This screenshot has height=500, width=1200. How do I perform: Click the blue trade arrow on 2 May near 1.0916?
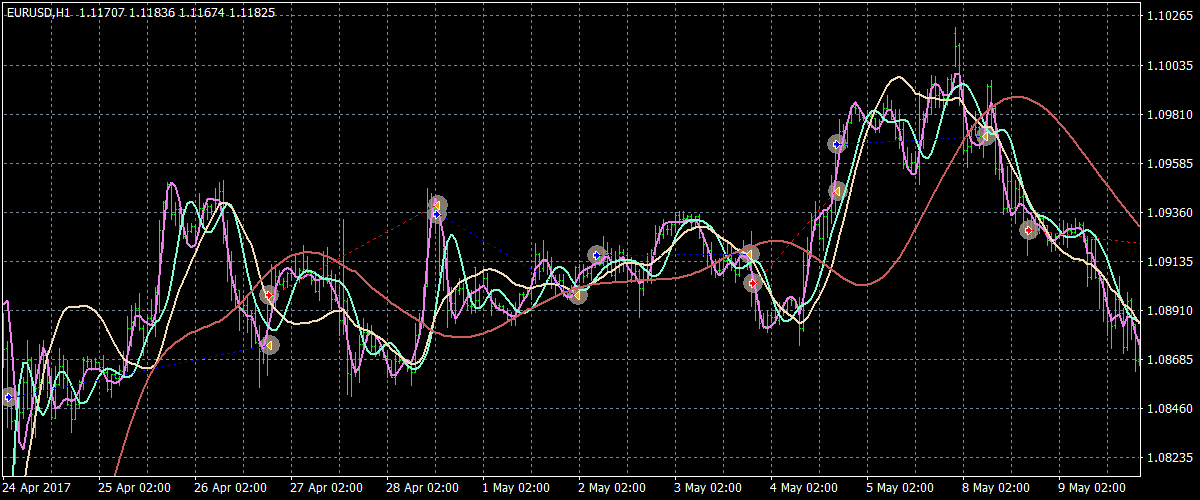click(x=597, y=255)
